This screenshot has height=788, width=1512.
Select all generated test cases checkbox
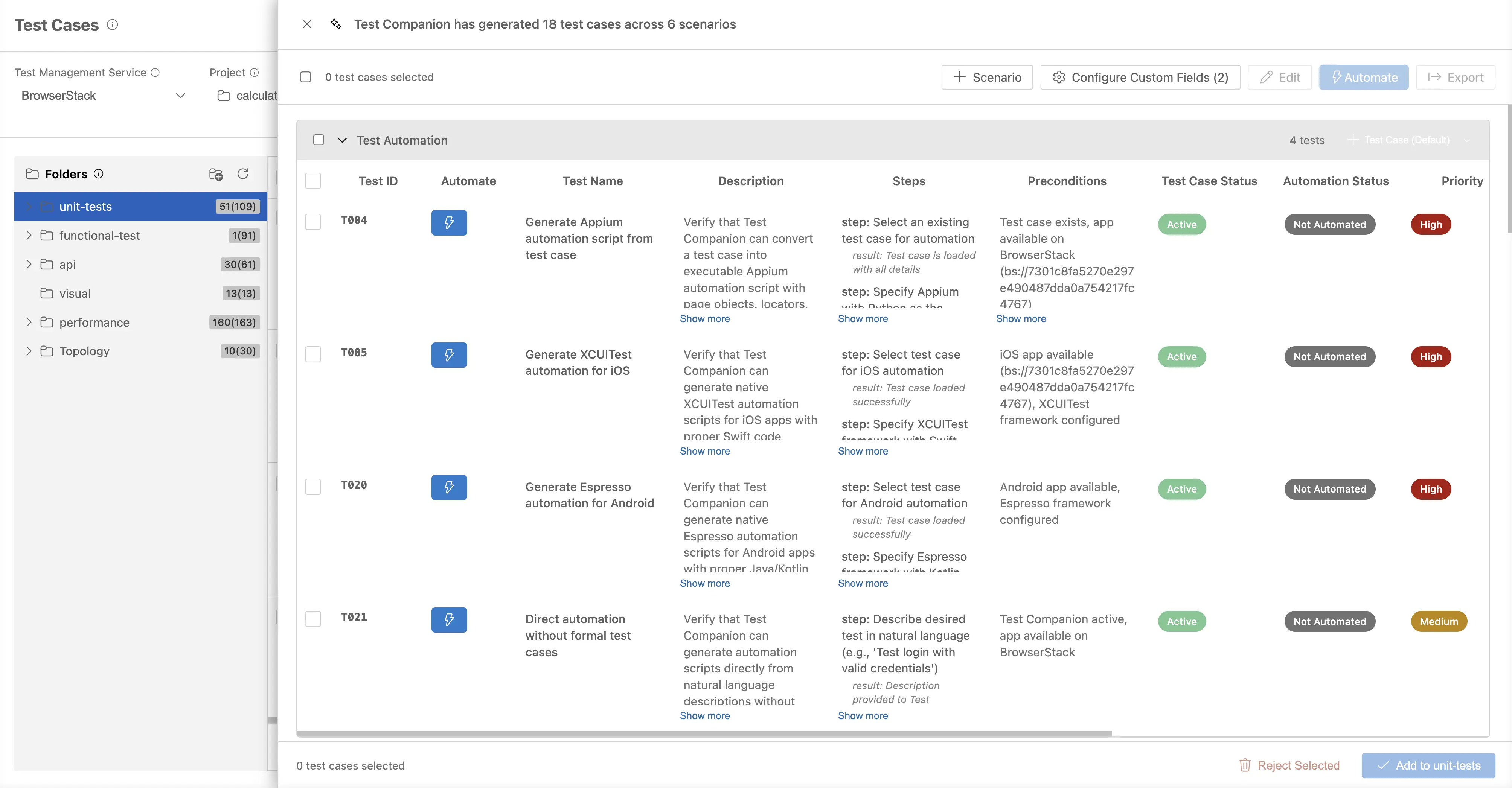click(305, 77)
